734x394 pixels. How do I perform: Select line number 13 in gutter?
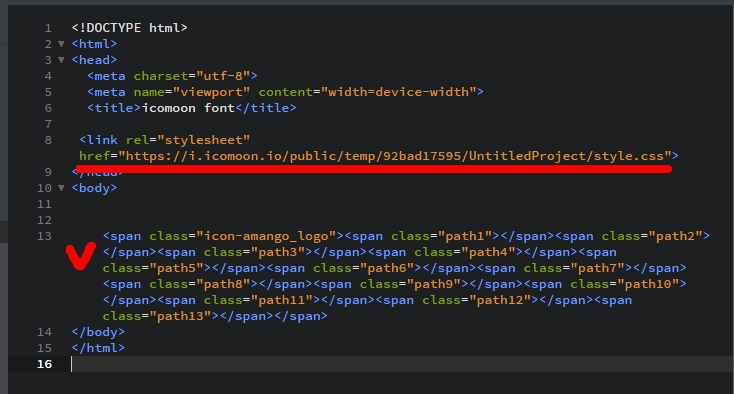44,236
